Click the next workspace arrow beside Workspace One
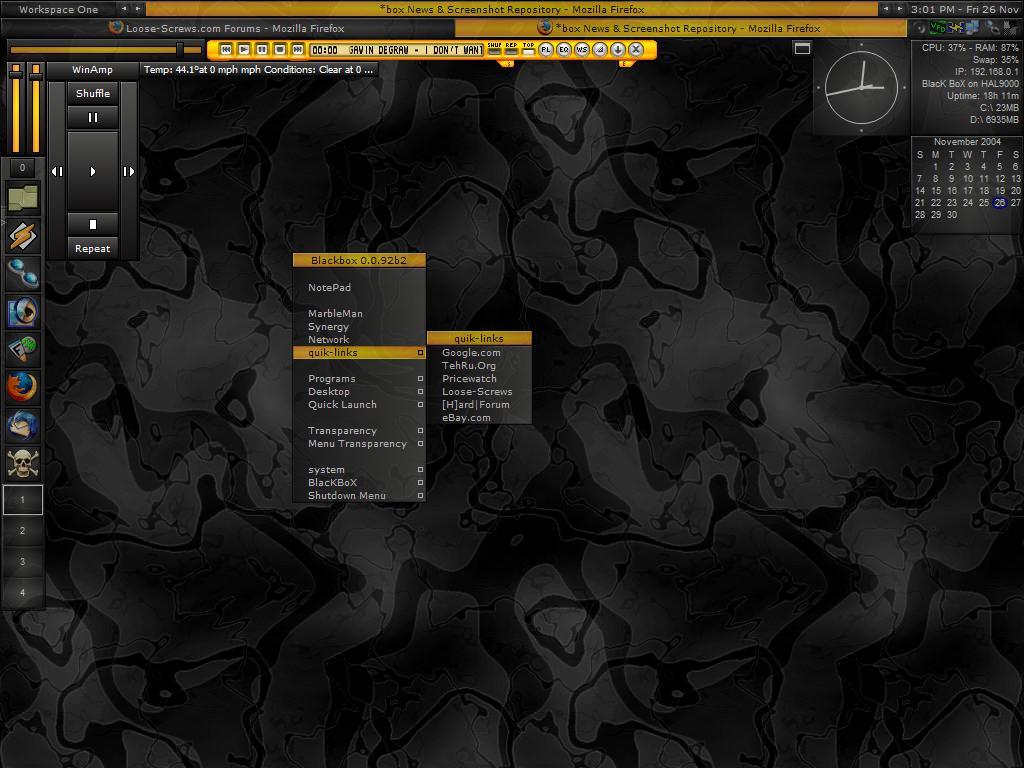Image resolution: width=1024 pixels, height=768 pixels. coord(137,8)
